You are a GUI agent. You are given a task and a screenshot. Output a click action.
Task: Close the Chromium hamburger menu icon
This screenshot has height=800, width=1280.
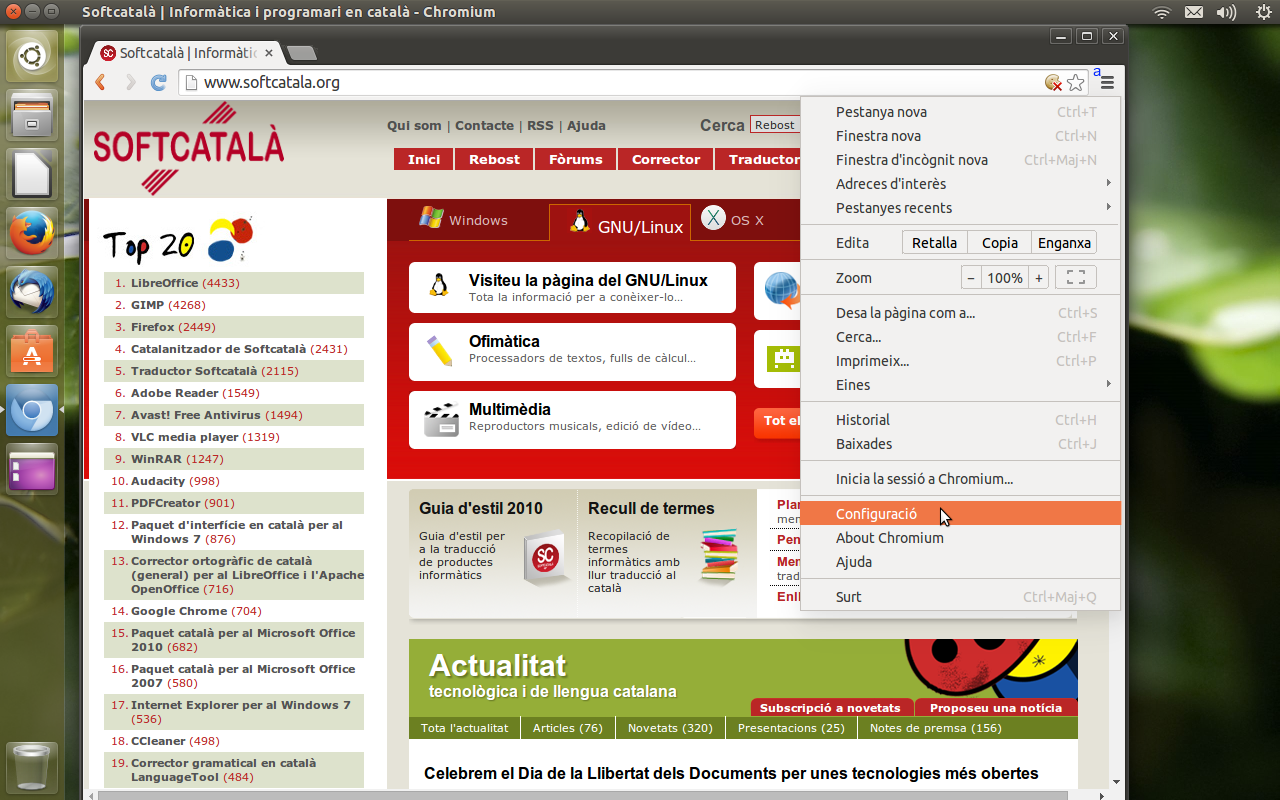pyautogui.click(x=1107, y=82)
